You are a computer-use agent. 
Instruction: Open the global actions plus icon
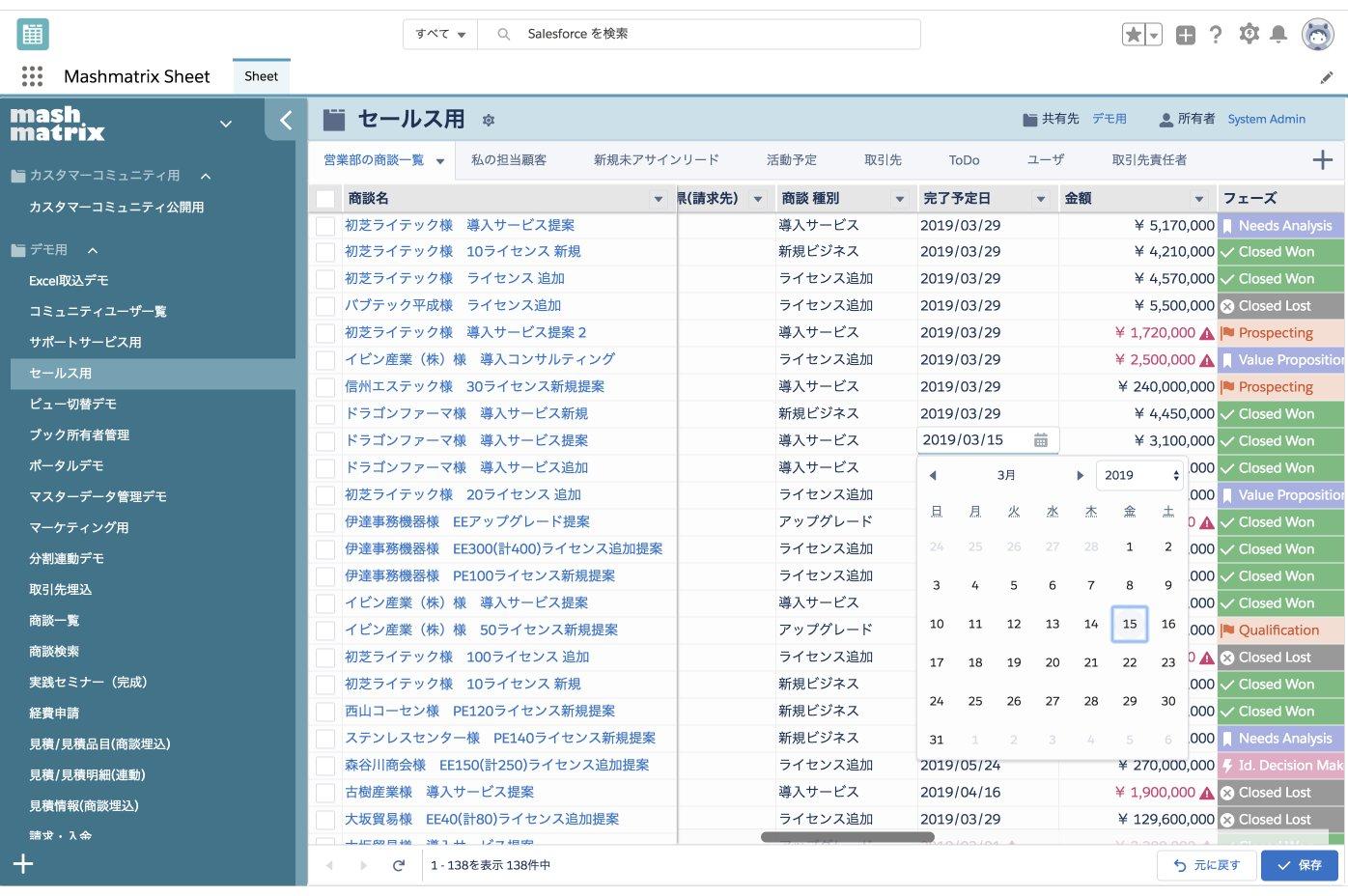1186,36
